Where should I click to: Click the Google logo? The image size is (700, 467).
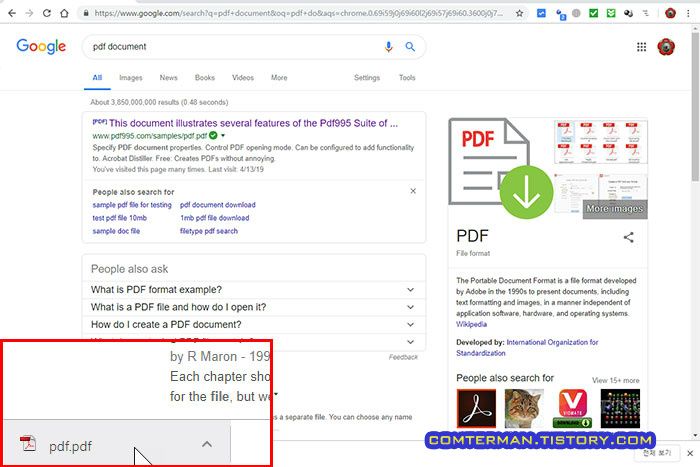click(x=41, y=46)
